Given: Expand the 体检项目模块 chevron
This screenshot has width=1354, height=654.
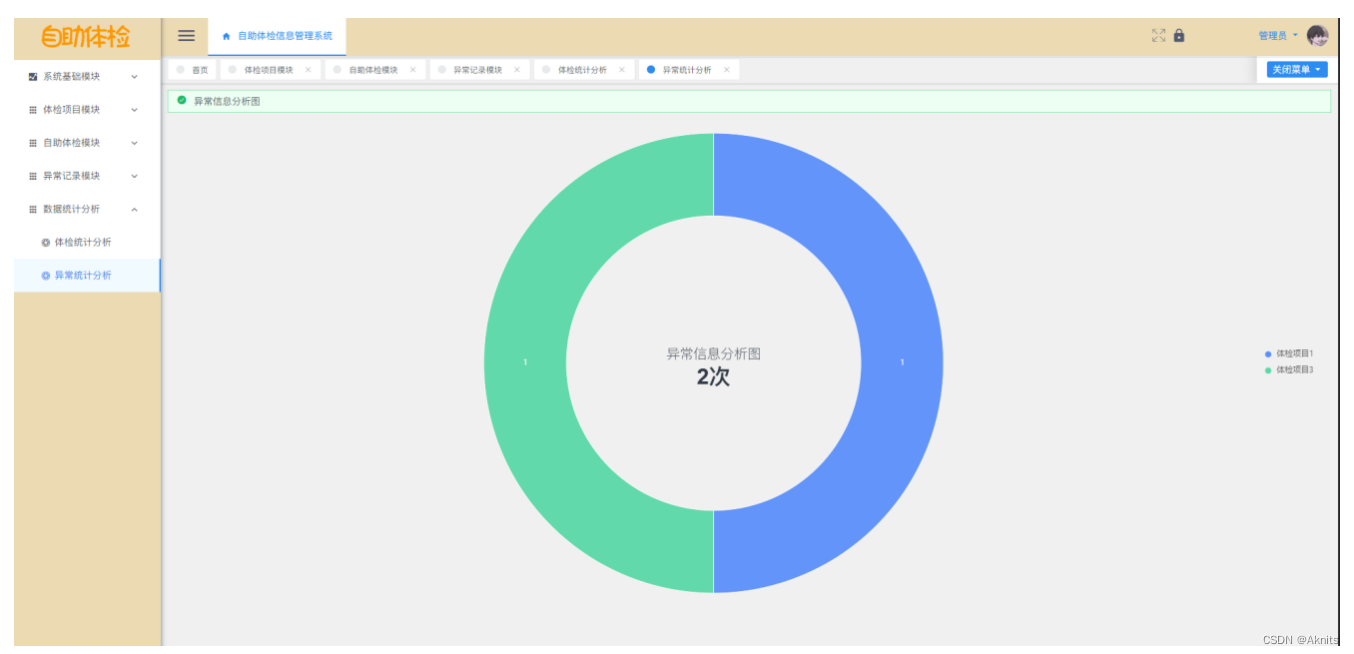Looking at the screenshot, I should [134, 110].
